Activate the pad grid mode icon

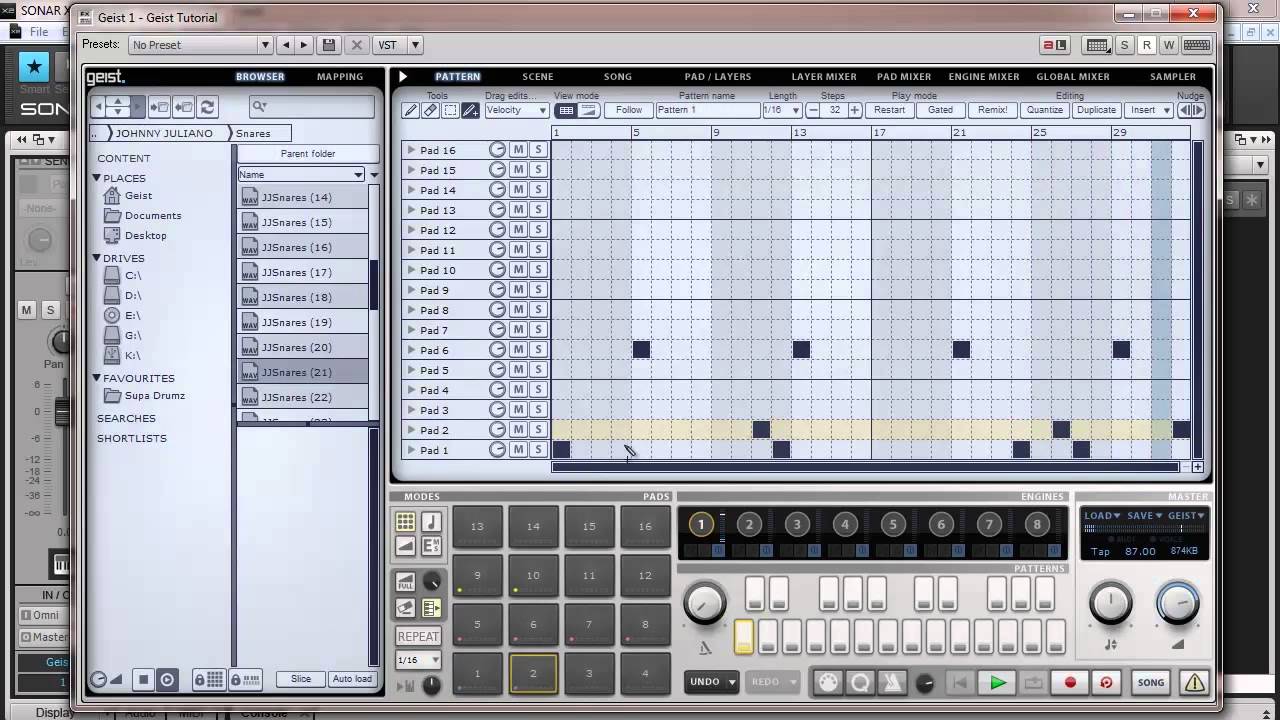[405, 521]
